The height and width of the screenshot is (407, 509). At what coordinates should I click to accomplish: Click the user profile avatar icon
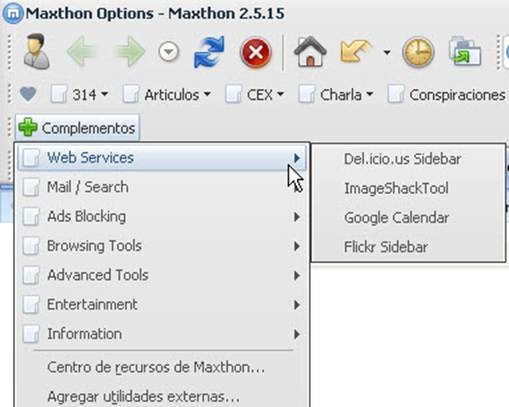(37, 52)
